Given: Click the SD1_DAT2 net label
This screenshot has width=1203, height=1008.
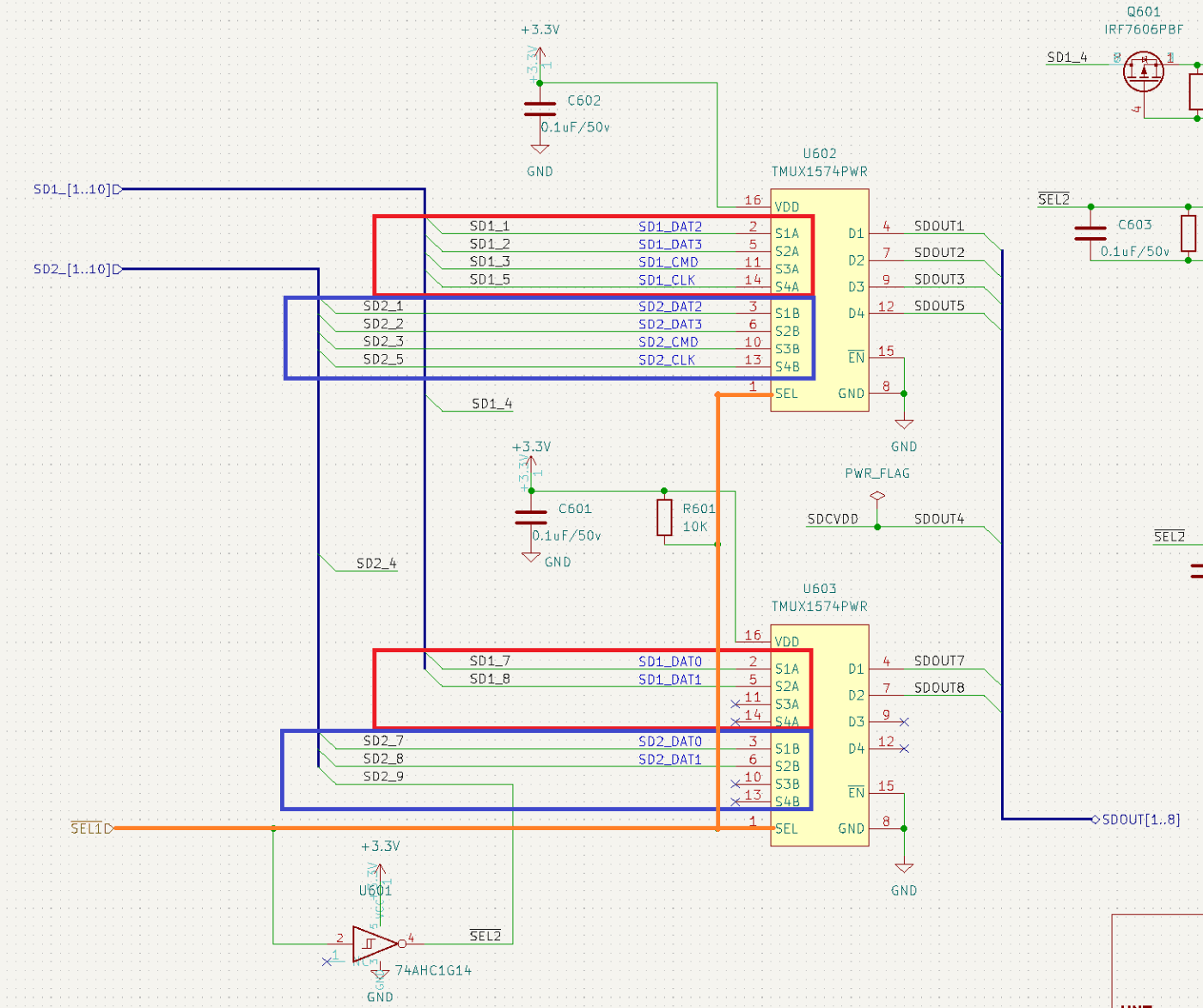Looking at the screenshot, I should tap(670, 227).
